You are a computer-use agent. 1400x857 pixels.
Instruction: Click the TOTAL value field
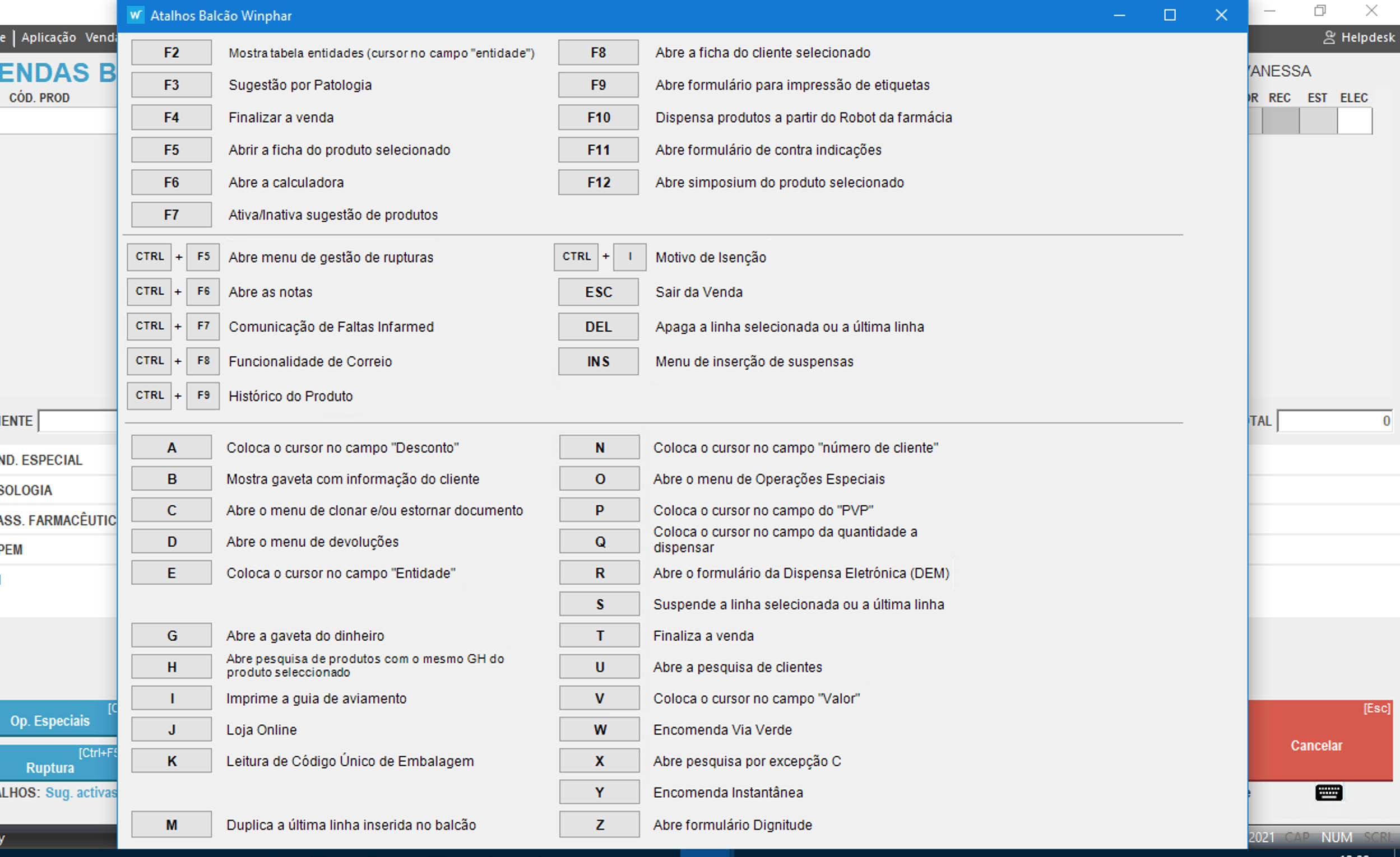pos(1333,421)
